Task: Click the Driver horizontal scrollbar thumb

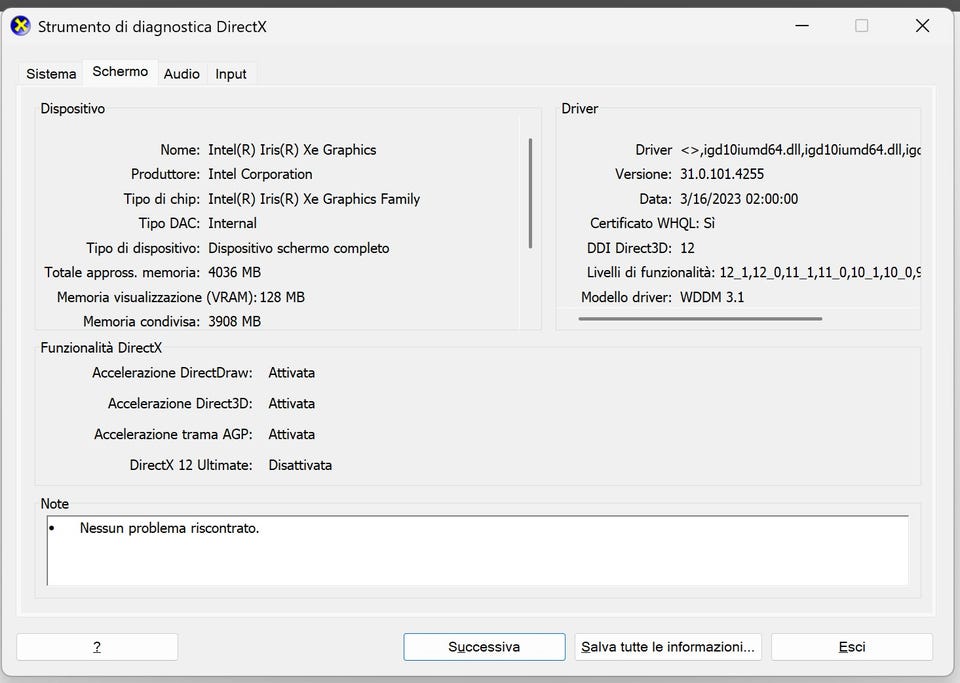Action: coord(700,318)
